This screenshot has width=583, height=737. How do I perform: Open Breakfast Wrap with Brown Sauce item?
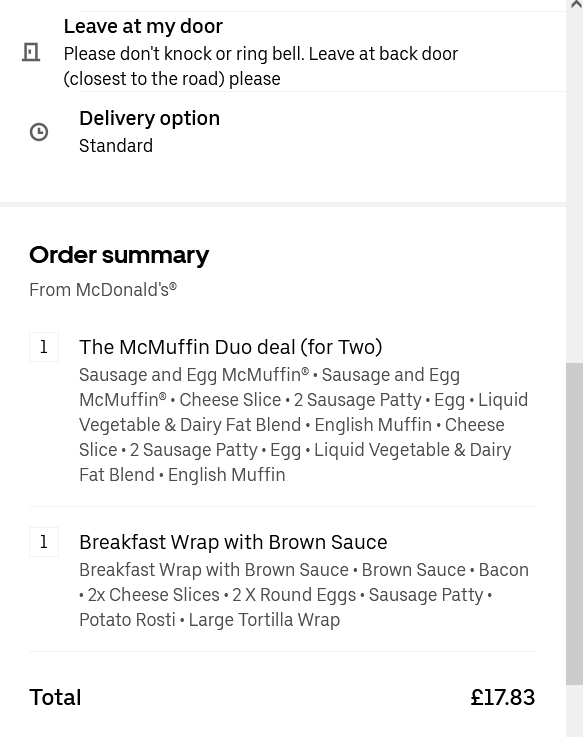click(x=233, y=542)
